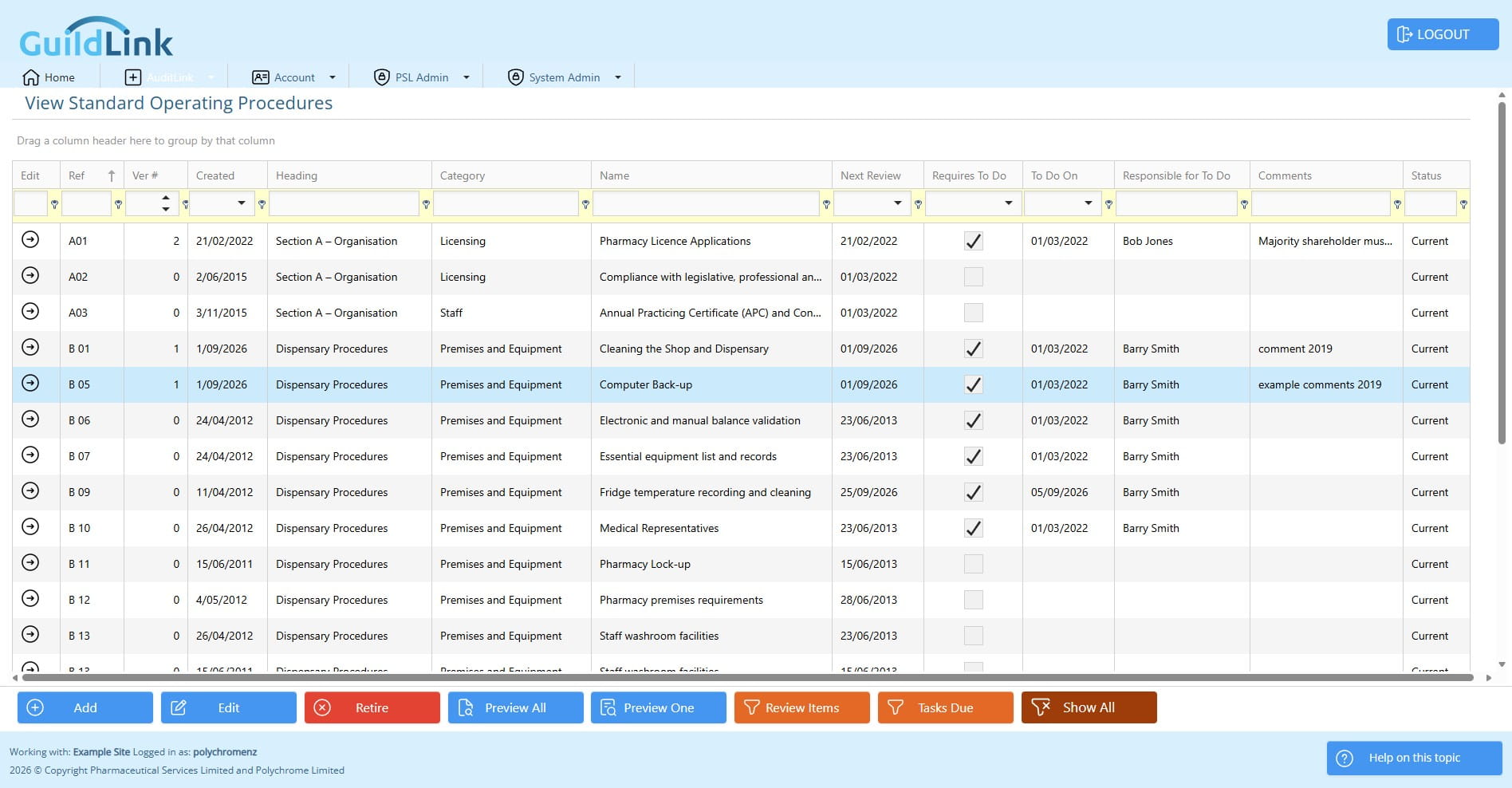Click the Name filter input field
The width and height of the screenshot is (1512, 788).
point(706,203)
